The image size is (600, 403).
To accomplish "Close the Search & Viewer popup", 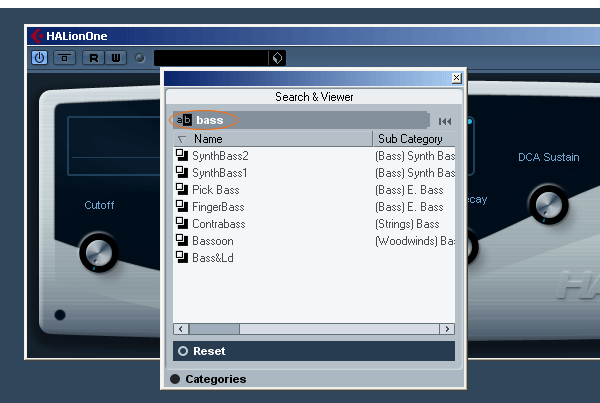I will tap(456, 78).
